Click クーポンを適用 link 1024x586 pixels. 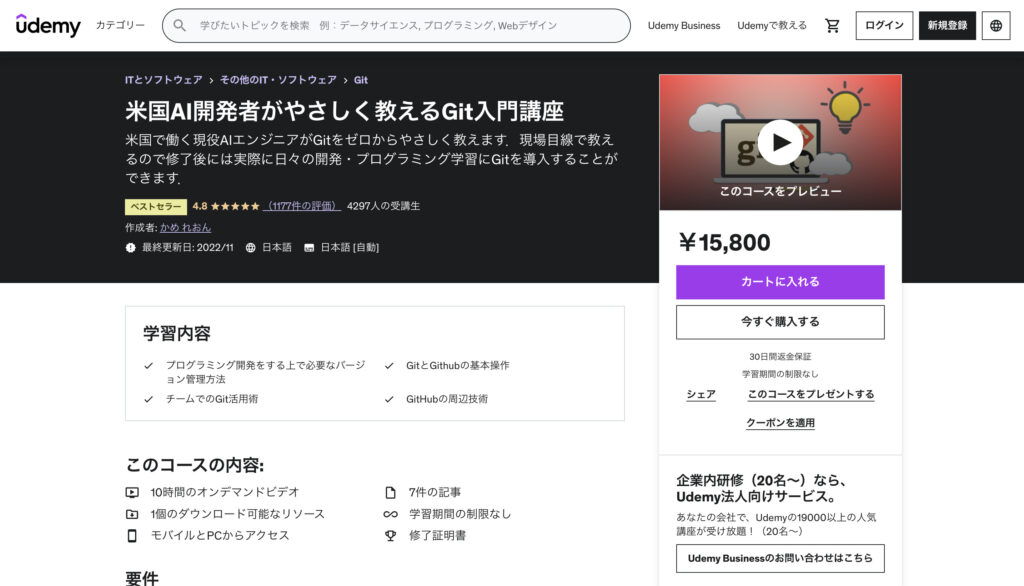point(780,423)
